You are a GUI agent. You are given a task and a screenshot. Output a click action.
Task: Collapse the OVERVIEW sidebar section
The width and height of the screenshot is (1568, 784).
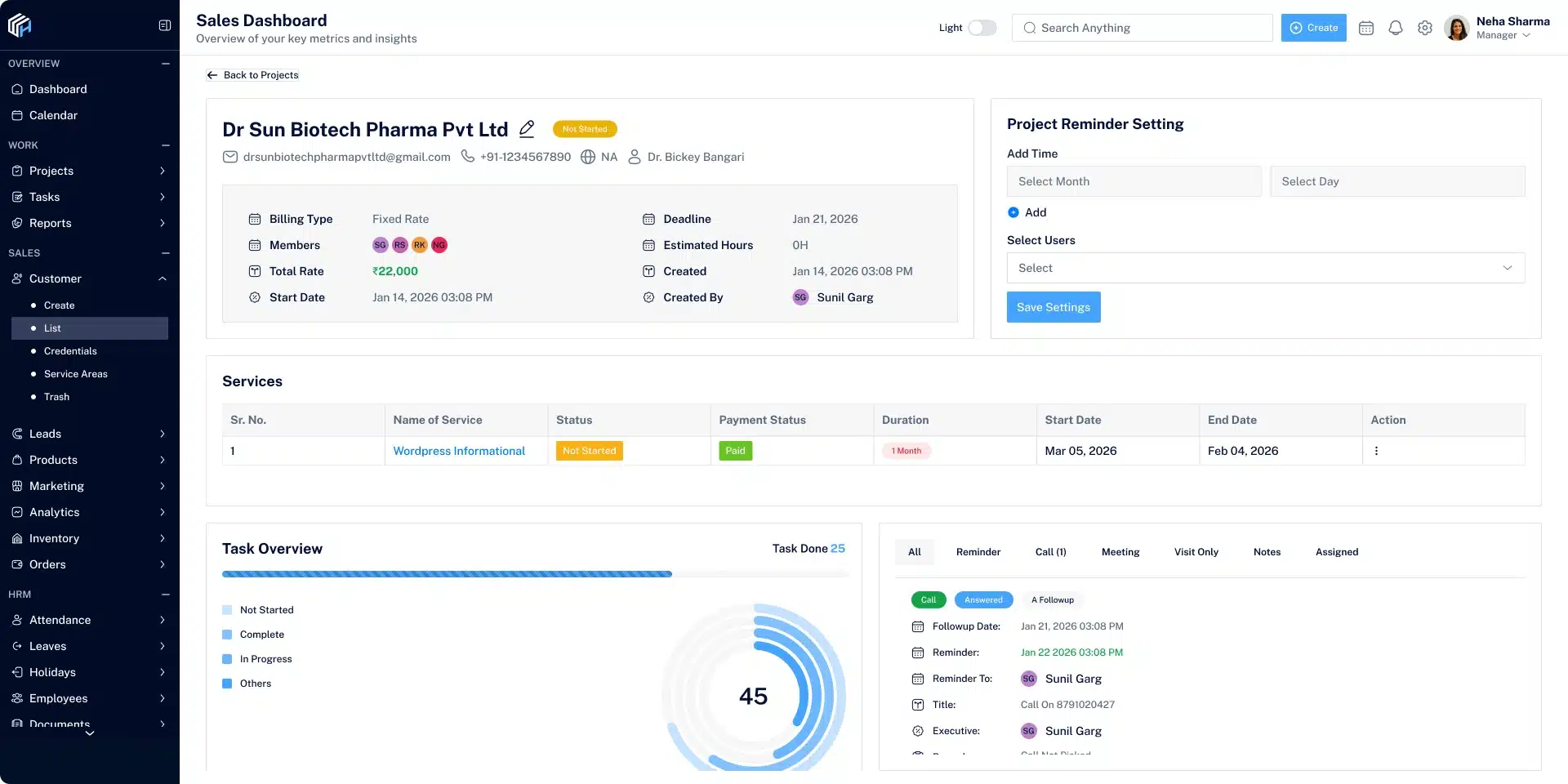[x=166, y=64]
